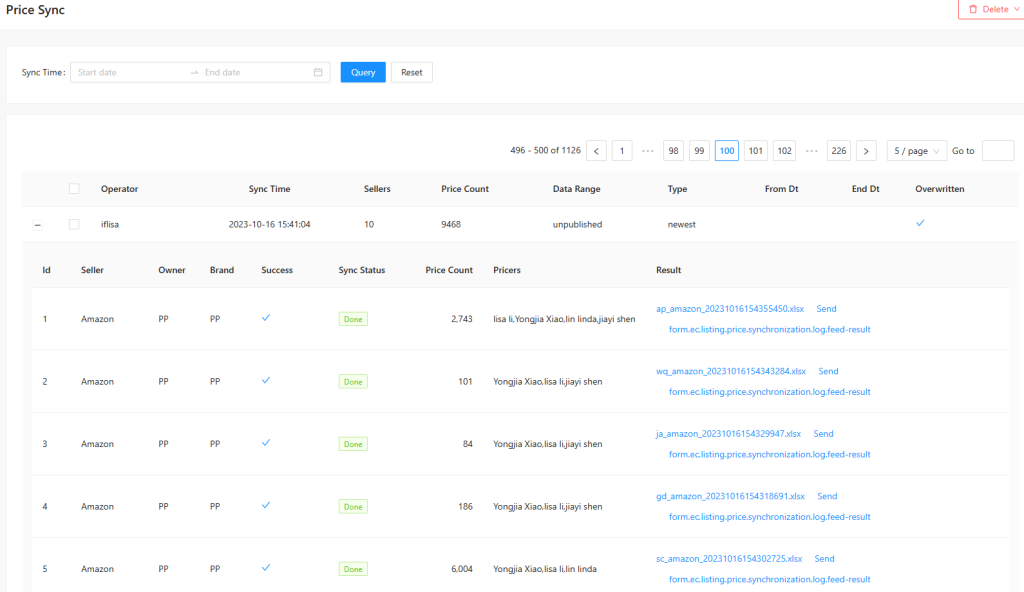This screenshot has width=1024, height=592.
Task: Open gd_amazon_20231016154318691.xlsx file link
Action: pos(730,497)
